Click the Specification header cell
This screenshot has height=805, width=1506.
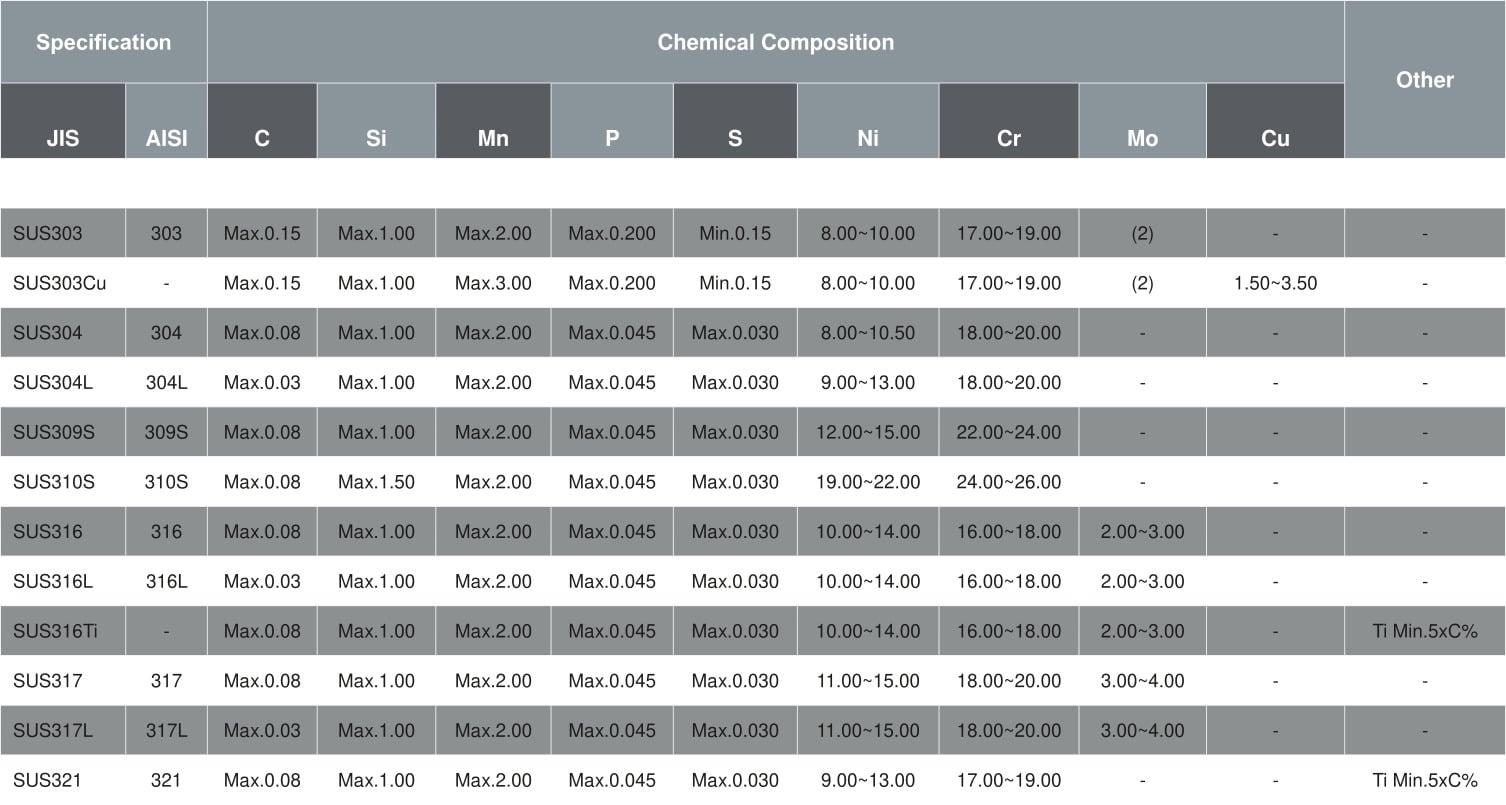(x=103, y=42)
